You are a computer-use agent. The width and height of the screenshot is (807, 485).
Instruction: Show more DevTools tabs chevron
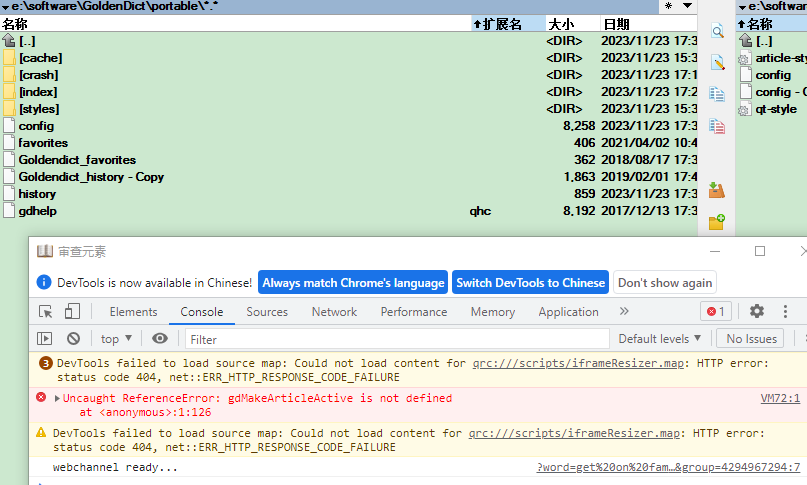[624, 311]
